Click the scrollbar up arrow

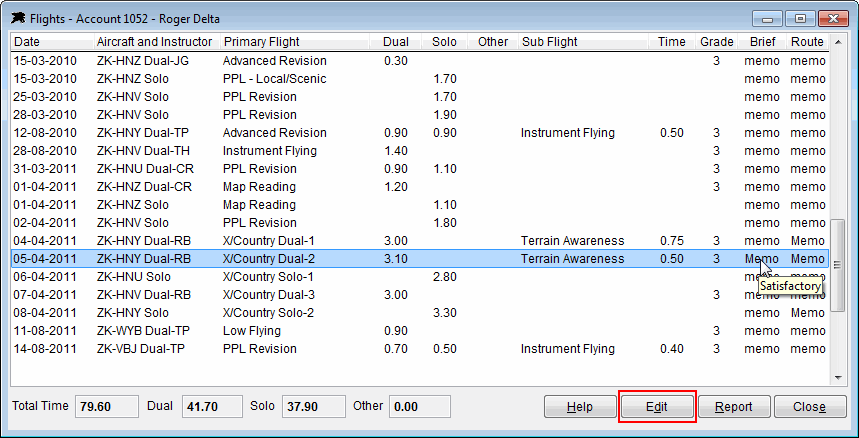click(838, 42)
